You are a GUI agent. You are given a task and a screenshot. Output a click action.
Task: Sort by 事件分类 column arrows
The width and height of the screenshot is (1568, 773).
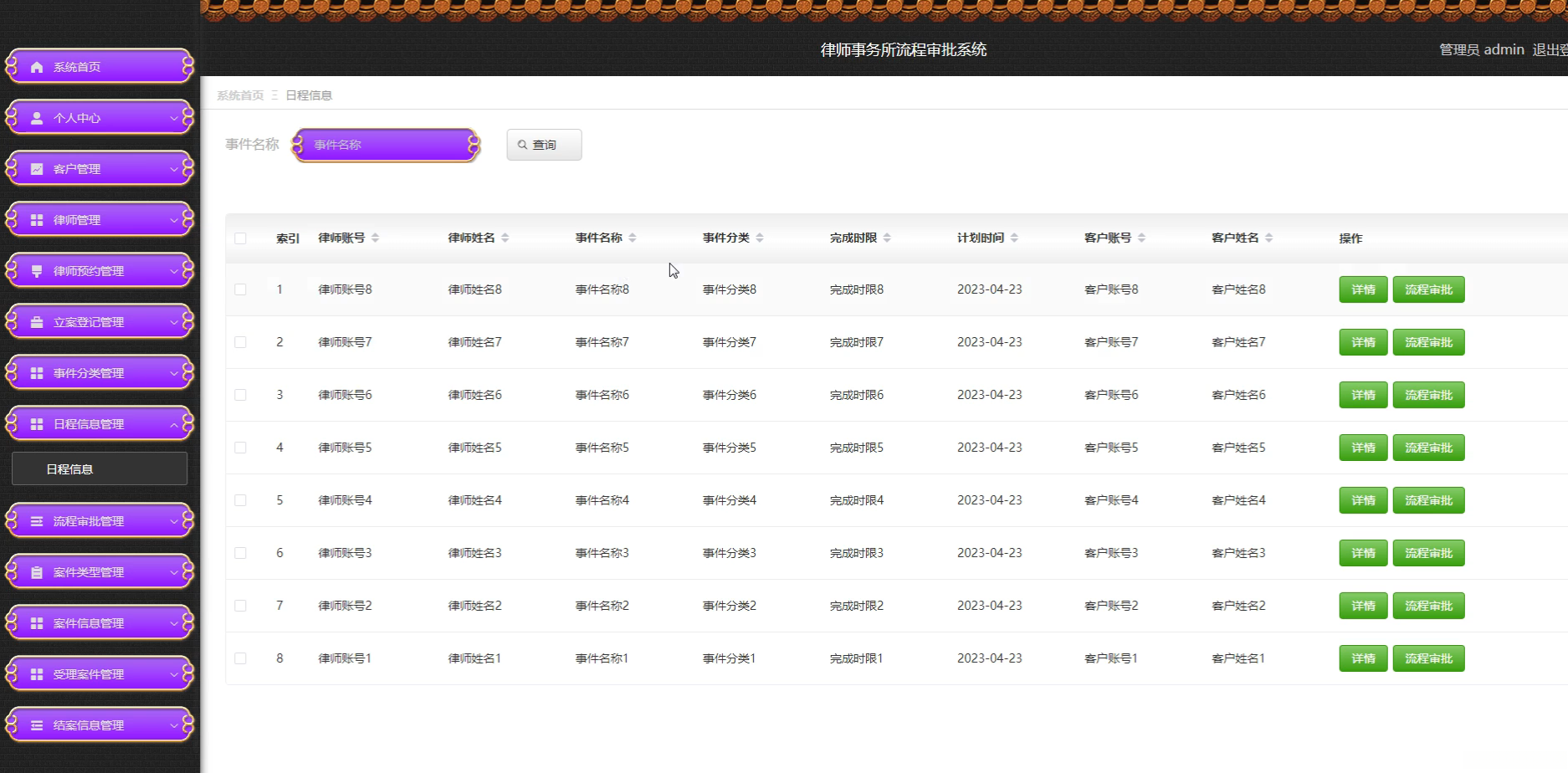759,238
